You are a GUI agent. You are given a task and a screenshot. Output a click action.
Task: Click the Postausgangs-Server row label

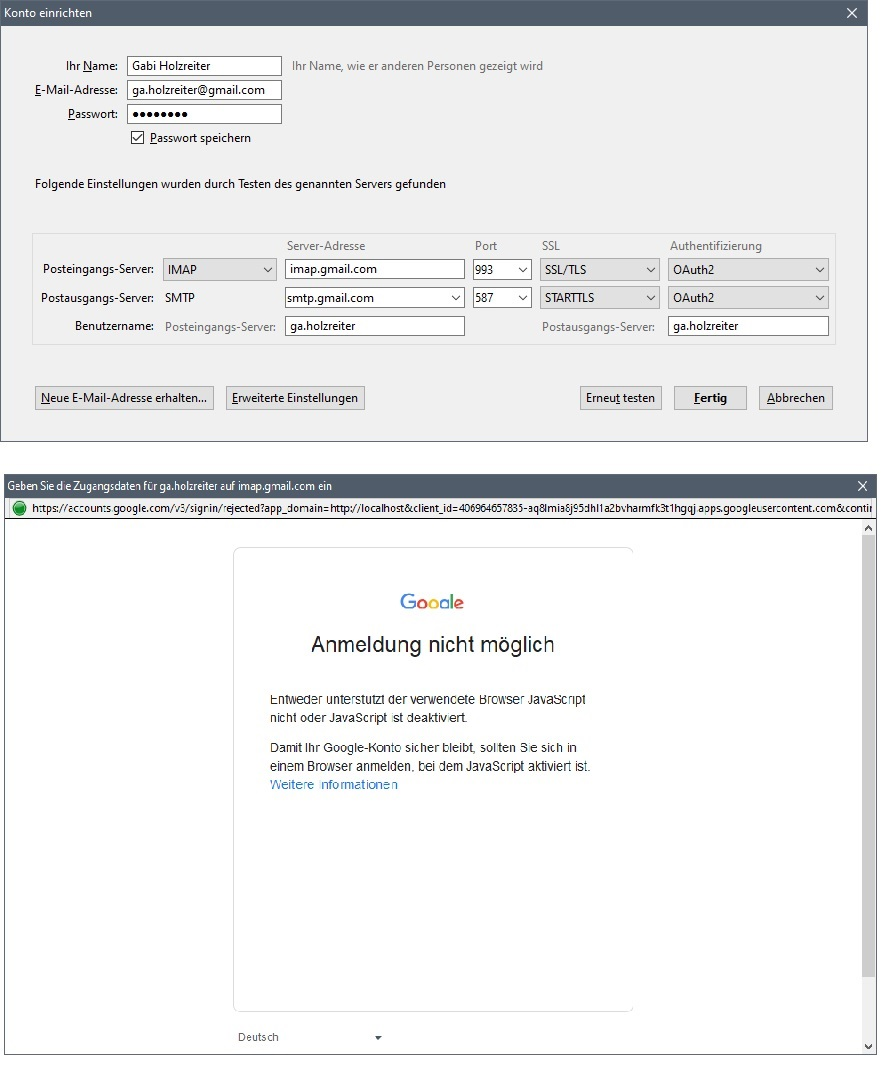click(x=97, y=298)
